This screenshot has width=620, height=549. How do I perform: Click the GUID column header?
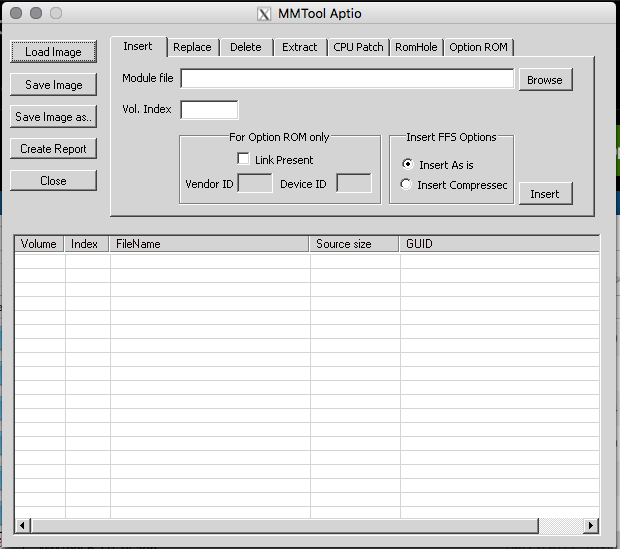499,244
